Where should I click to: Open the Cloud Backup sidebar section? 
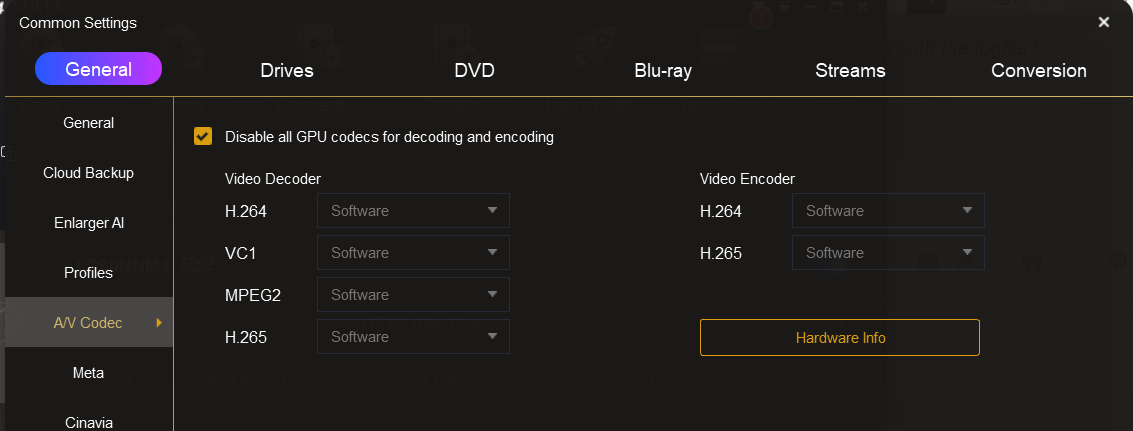coord(88,173)
